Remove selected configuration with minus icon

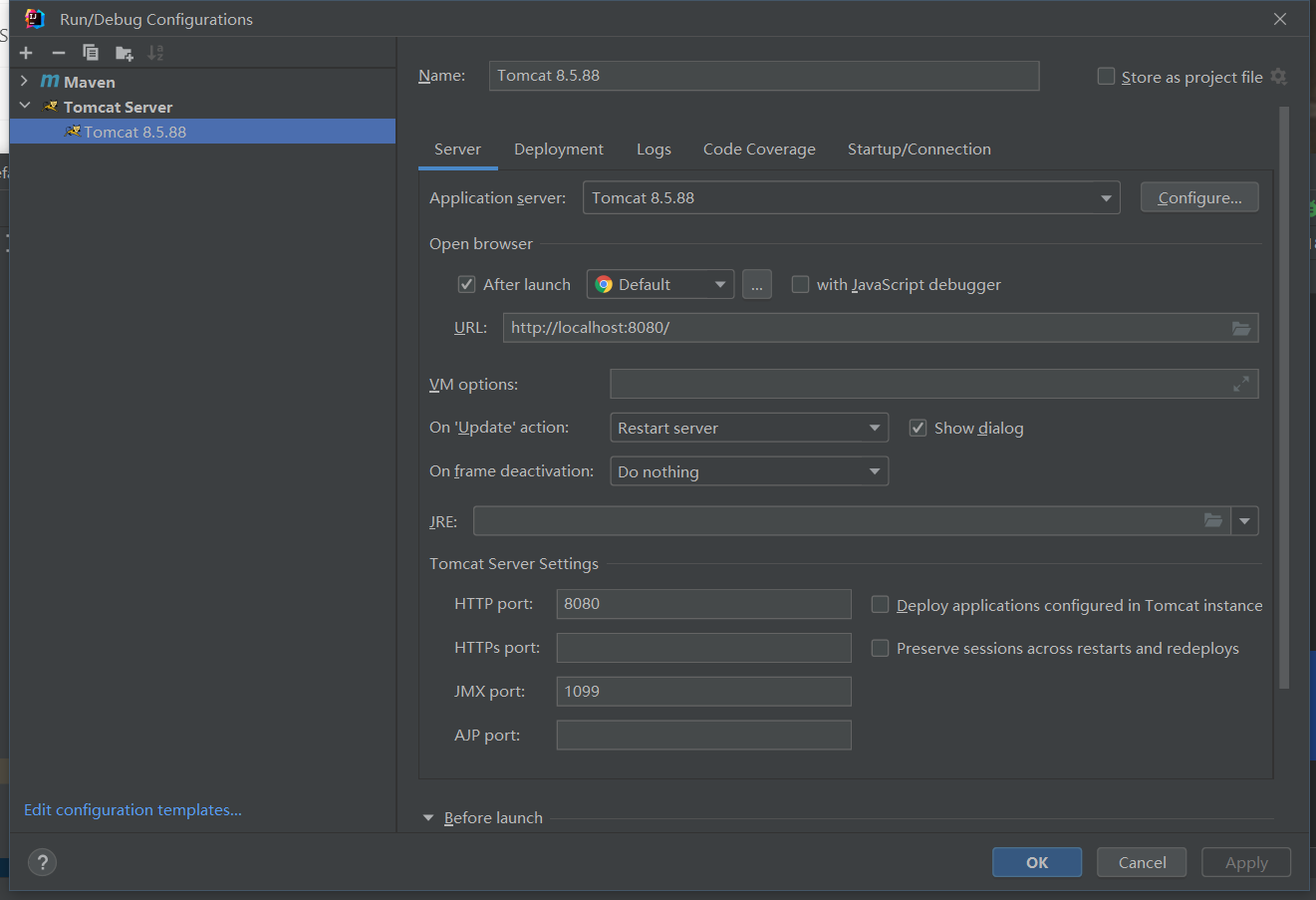point(59,53)
